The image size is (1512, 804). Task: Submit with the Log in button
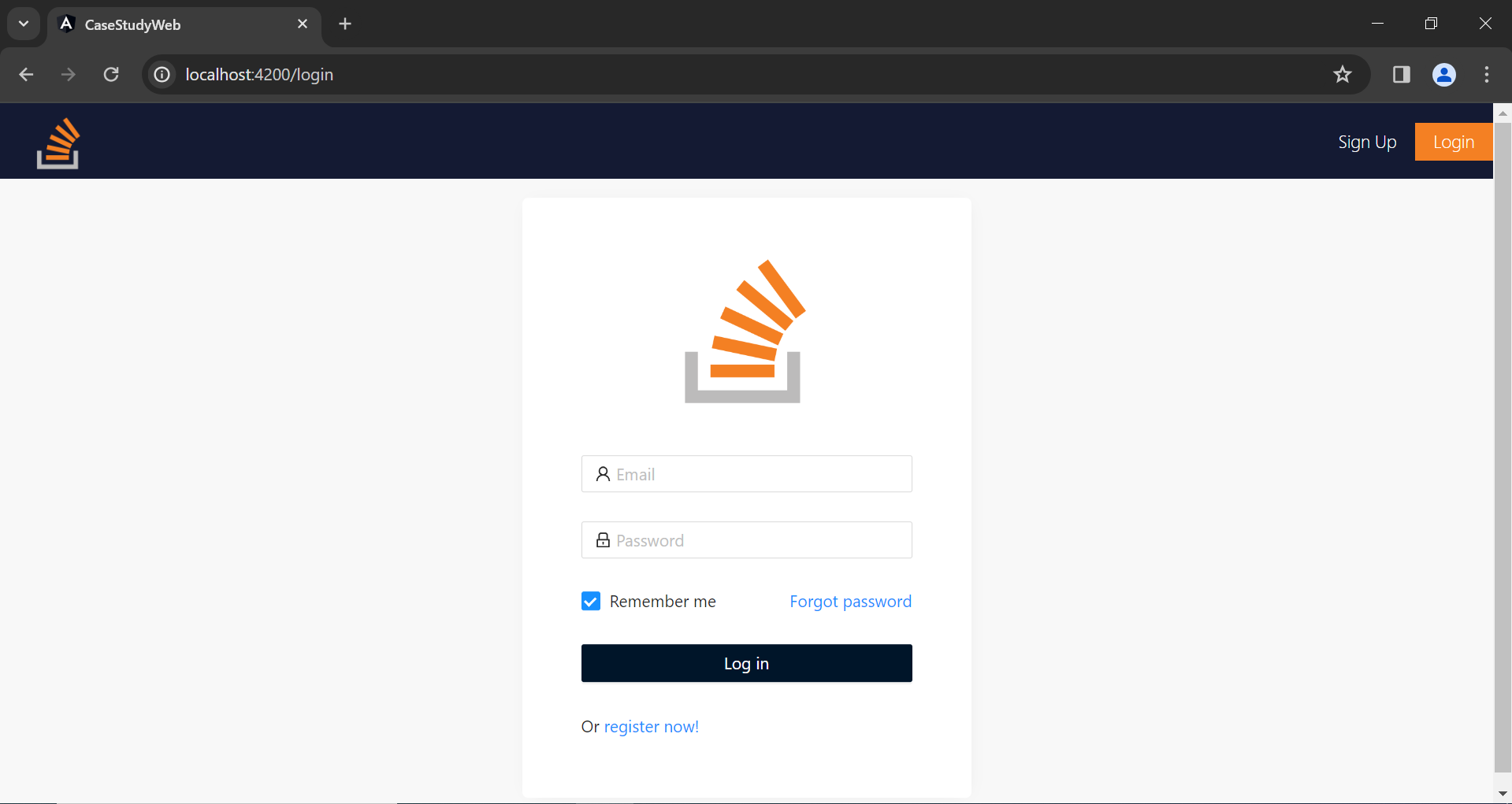(746, 663)
